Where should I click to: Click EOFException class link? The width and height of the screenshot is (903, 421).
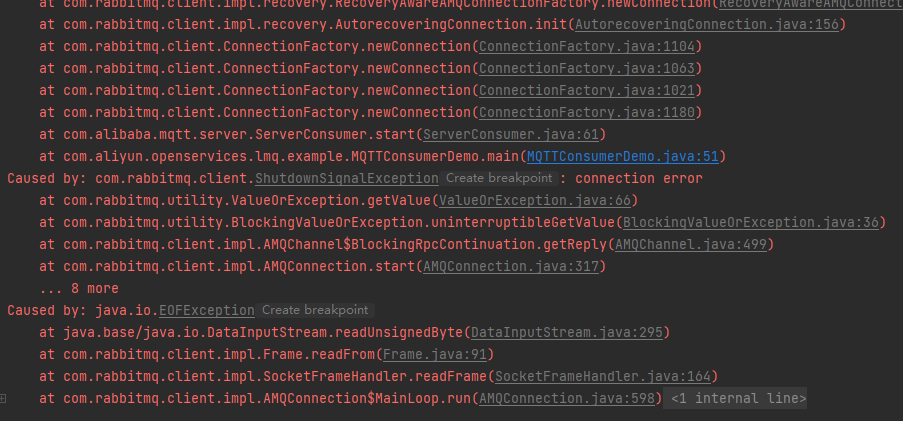(x=207, y=310)
